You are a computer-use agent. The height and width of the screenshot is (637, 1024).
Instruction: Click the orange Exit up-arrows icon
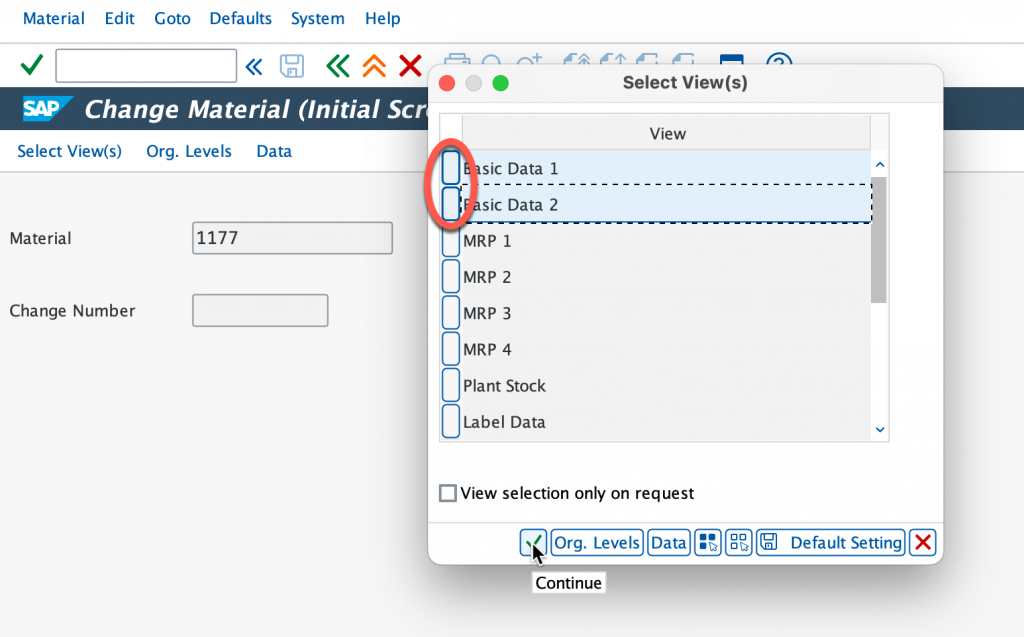click(374, 66)
